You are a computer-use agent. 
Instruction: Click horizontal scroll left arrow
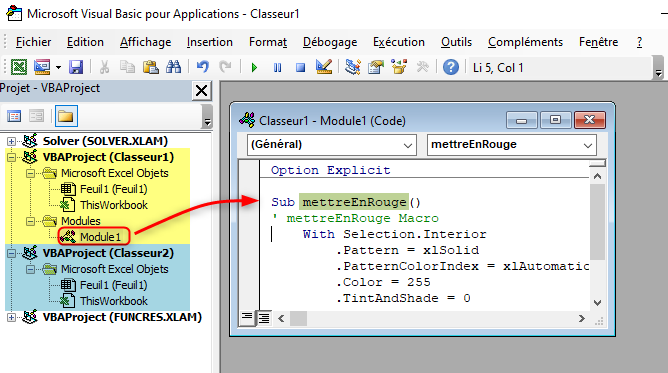(x=281, y=318)
